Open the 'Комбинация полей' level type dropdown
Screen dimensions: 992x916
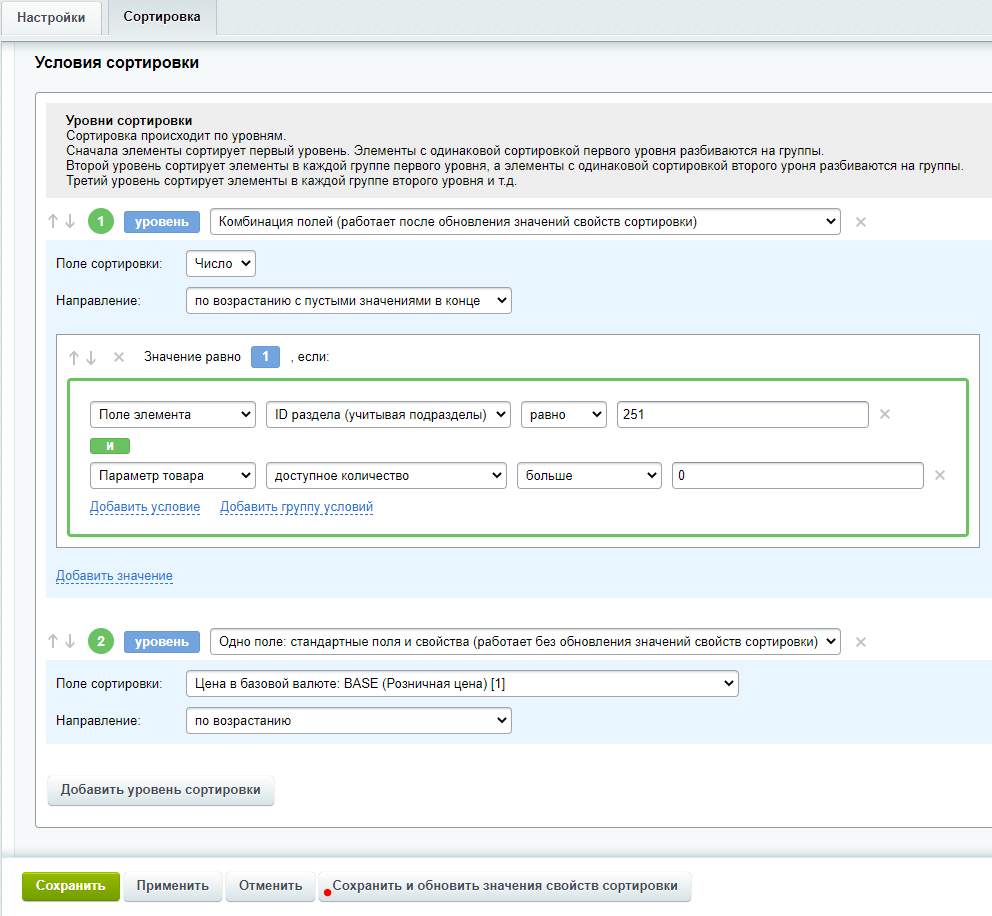[525, 222]
